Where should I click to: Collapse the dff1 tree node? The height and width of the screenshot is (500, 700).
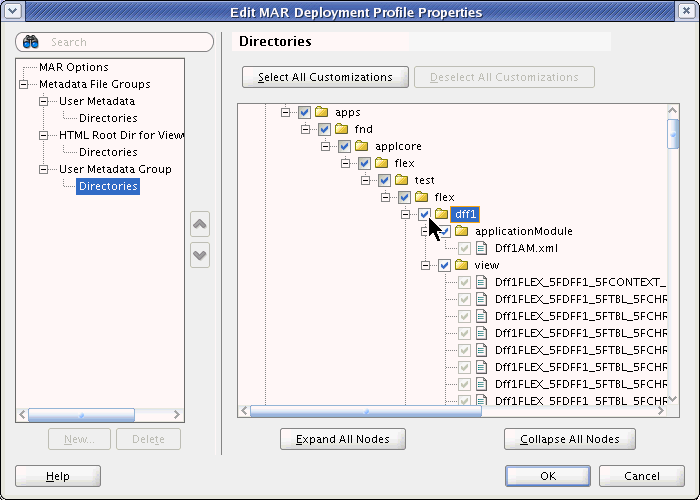coord(405,214)
